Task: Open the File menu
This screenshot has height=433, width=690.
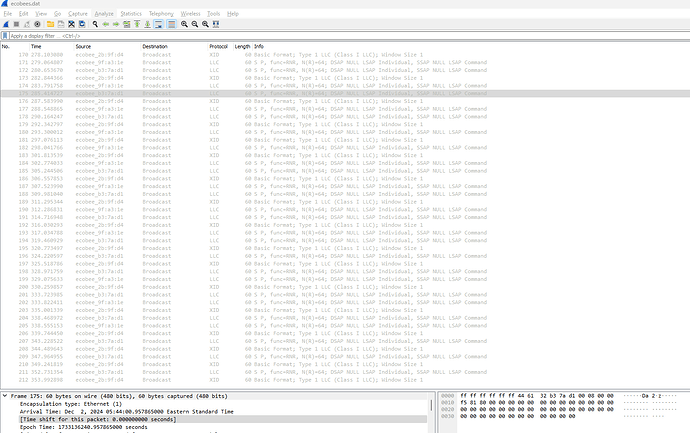Action: coord(8,14)
